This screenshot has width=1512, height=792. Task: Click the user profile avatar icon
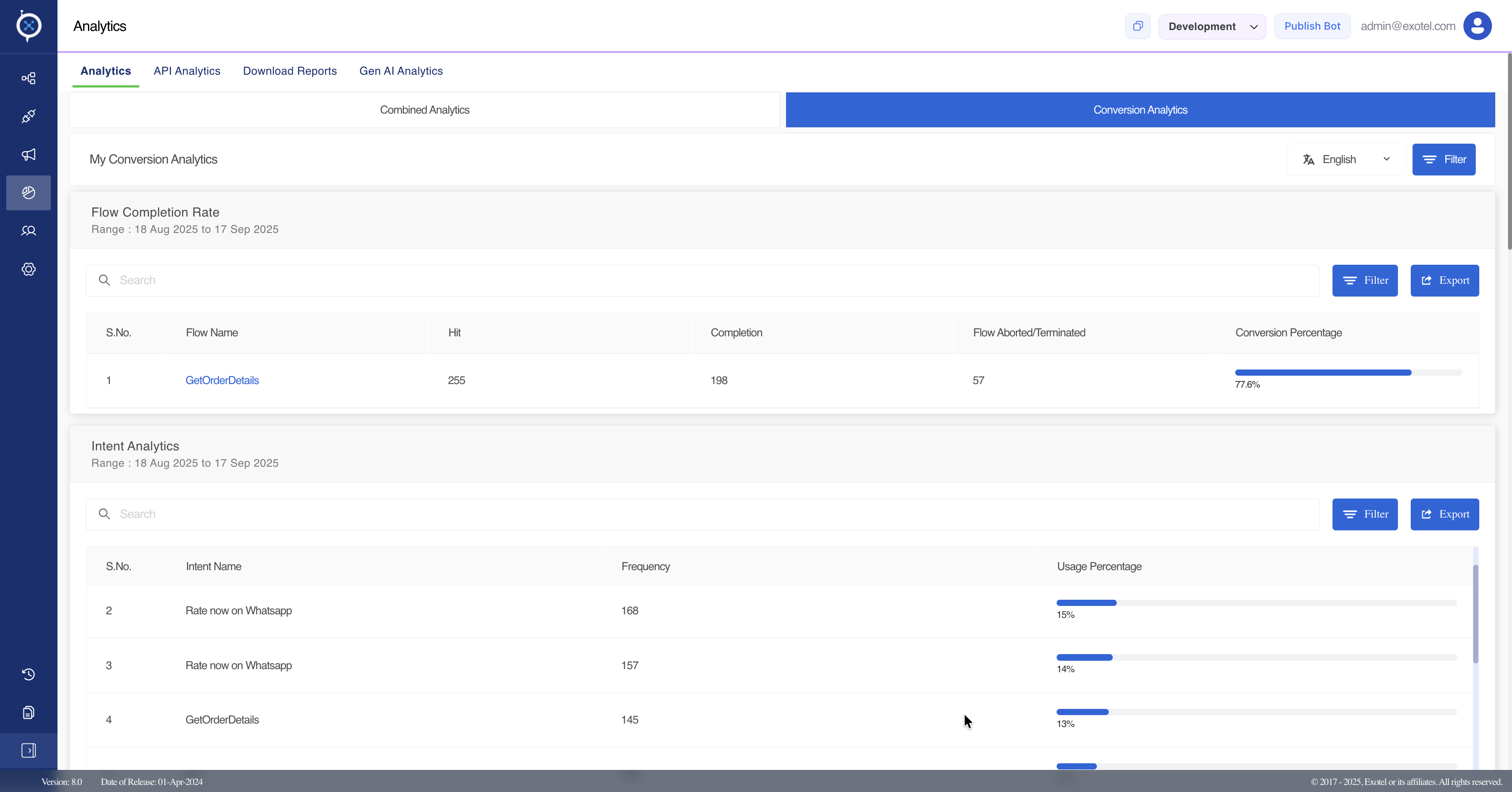pyautogui.click(x=1477, y=26)
